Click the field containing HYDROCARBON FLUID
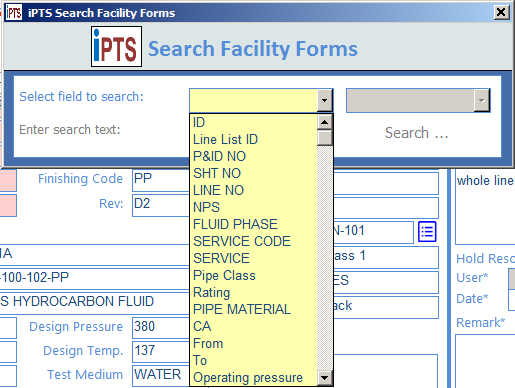This screenshot has height=388, width=515. click(x=95, y=302)
